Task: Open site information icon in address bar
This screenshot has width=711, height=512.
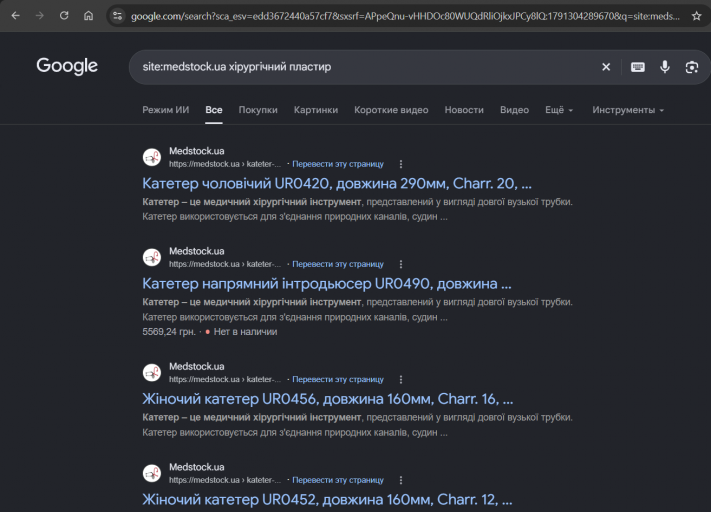Action: pos(117,16)
